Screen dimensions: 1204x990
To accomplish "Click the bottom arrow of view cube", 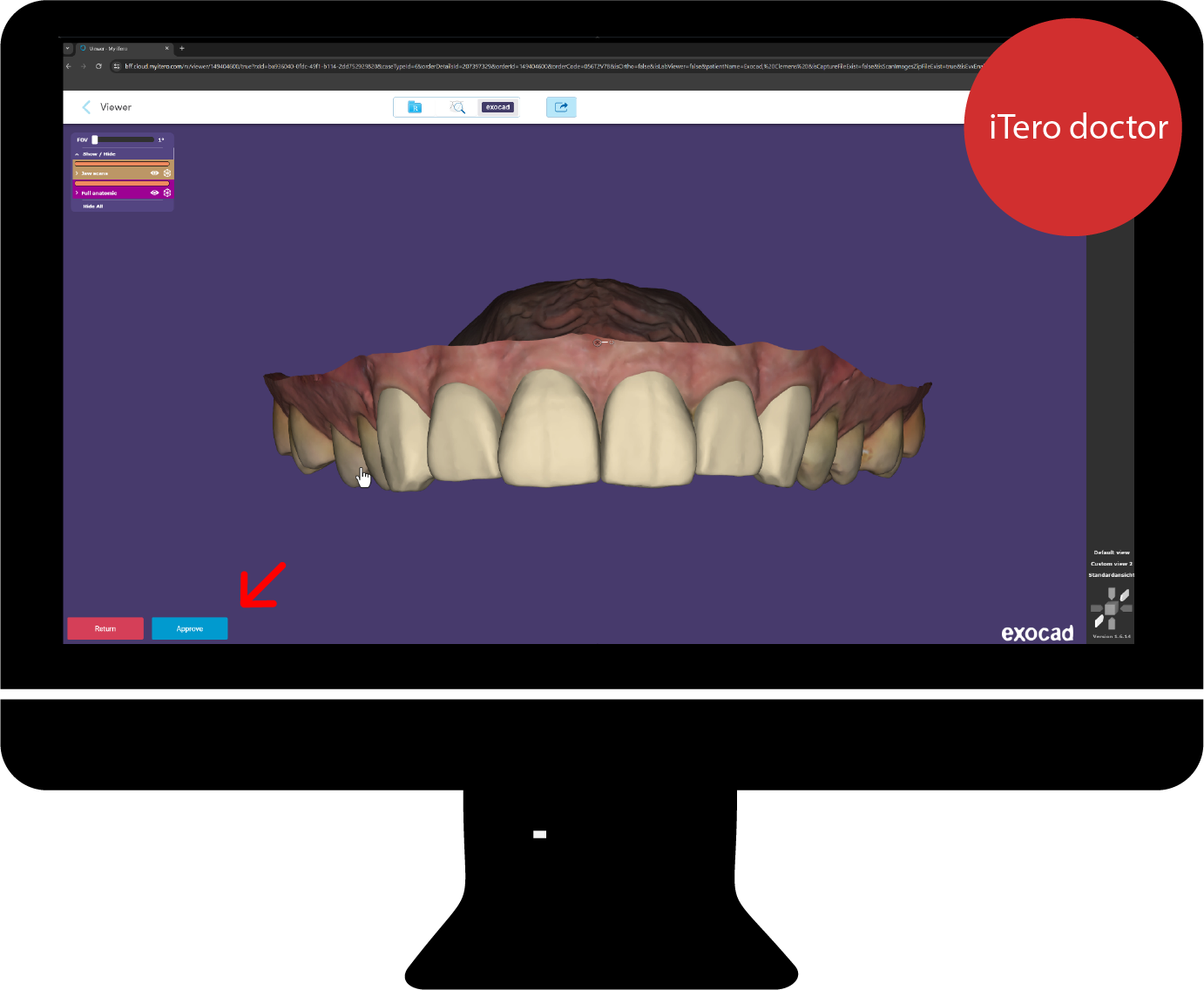I will (1112, 623).
